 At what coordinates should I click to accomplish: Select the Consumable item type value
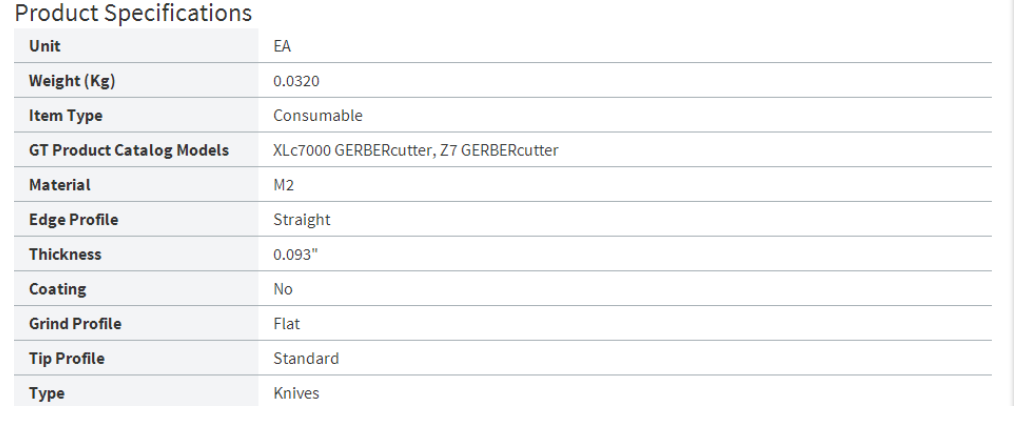318,116
